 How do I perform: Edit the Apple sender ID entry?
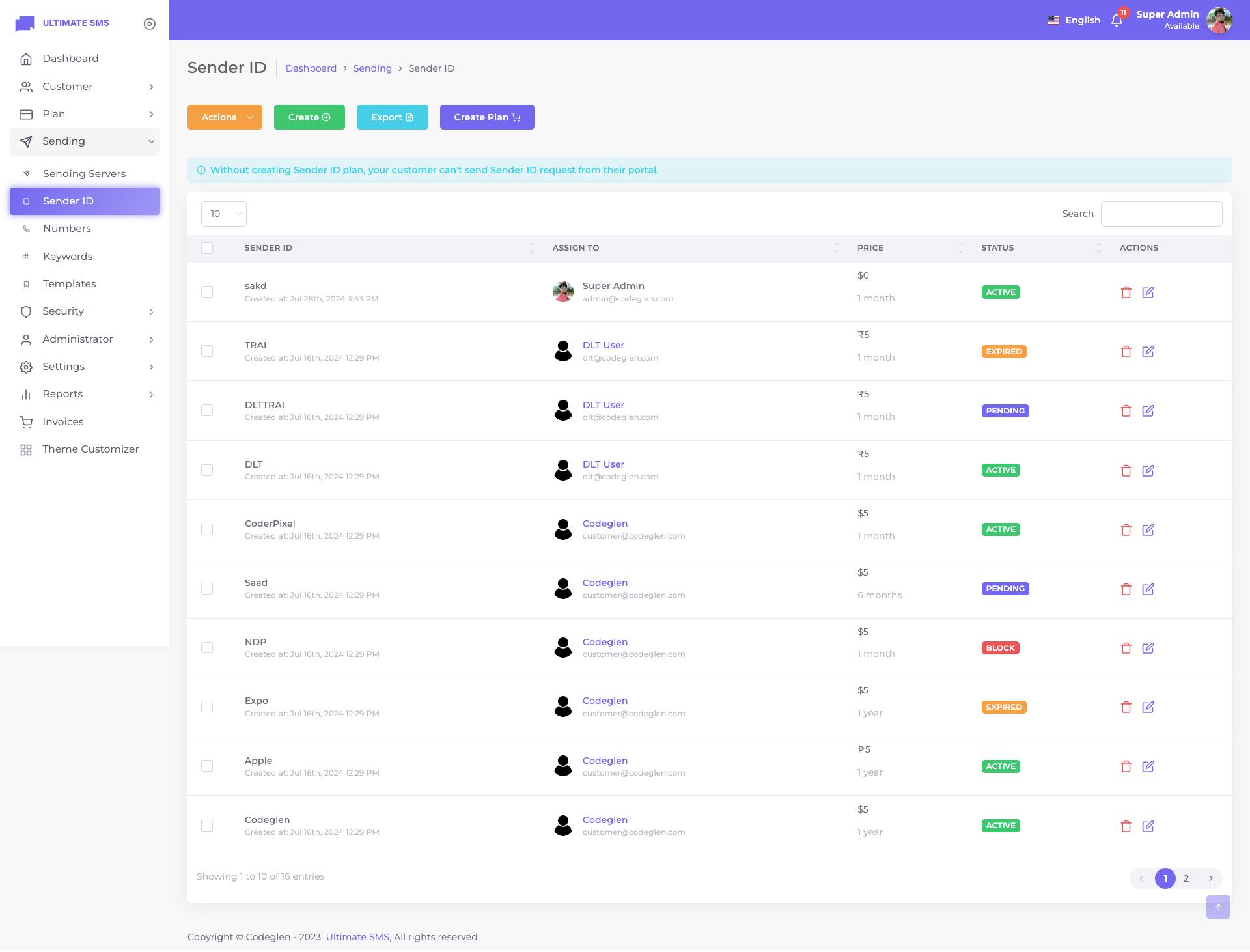click(1148, 766)
